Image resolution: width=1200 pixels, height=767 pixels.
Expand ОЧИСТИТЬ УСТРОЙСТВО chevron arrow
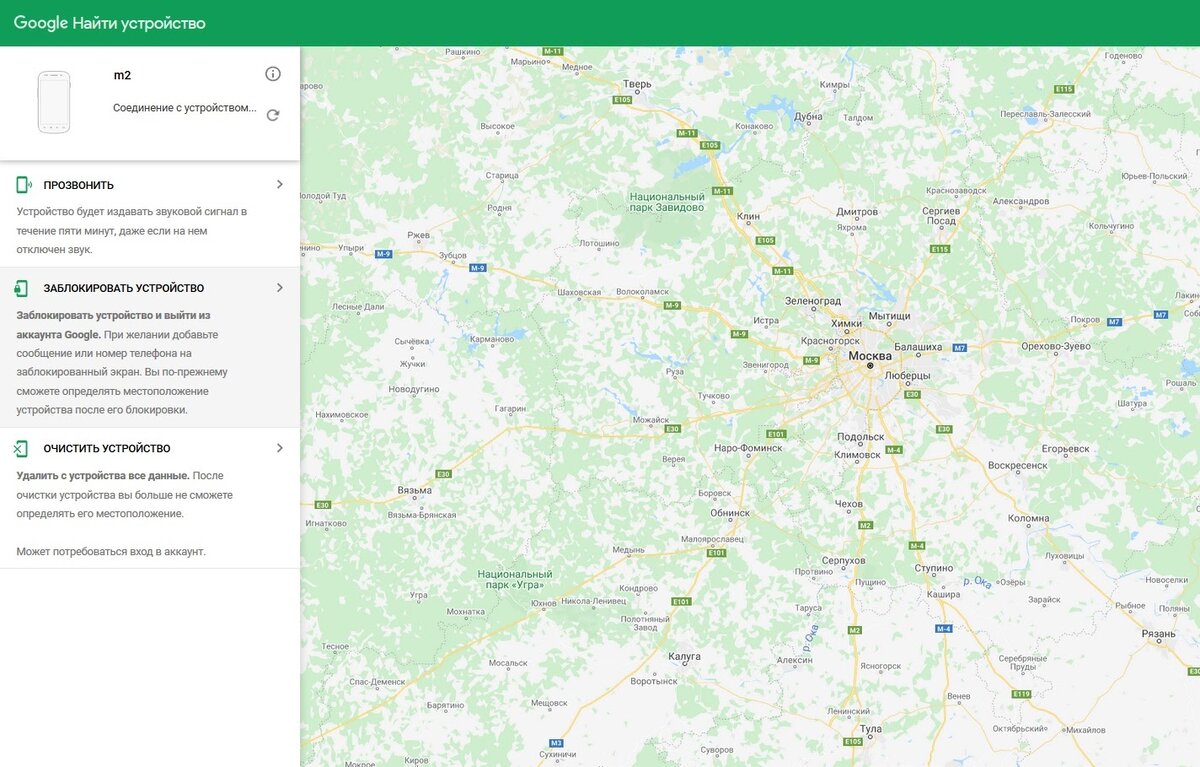click(280, 449)
